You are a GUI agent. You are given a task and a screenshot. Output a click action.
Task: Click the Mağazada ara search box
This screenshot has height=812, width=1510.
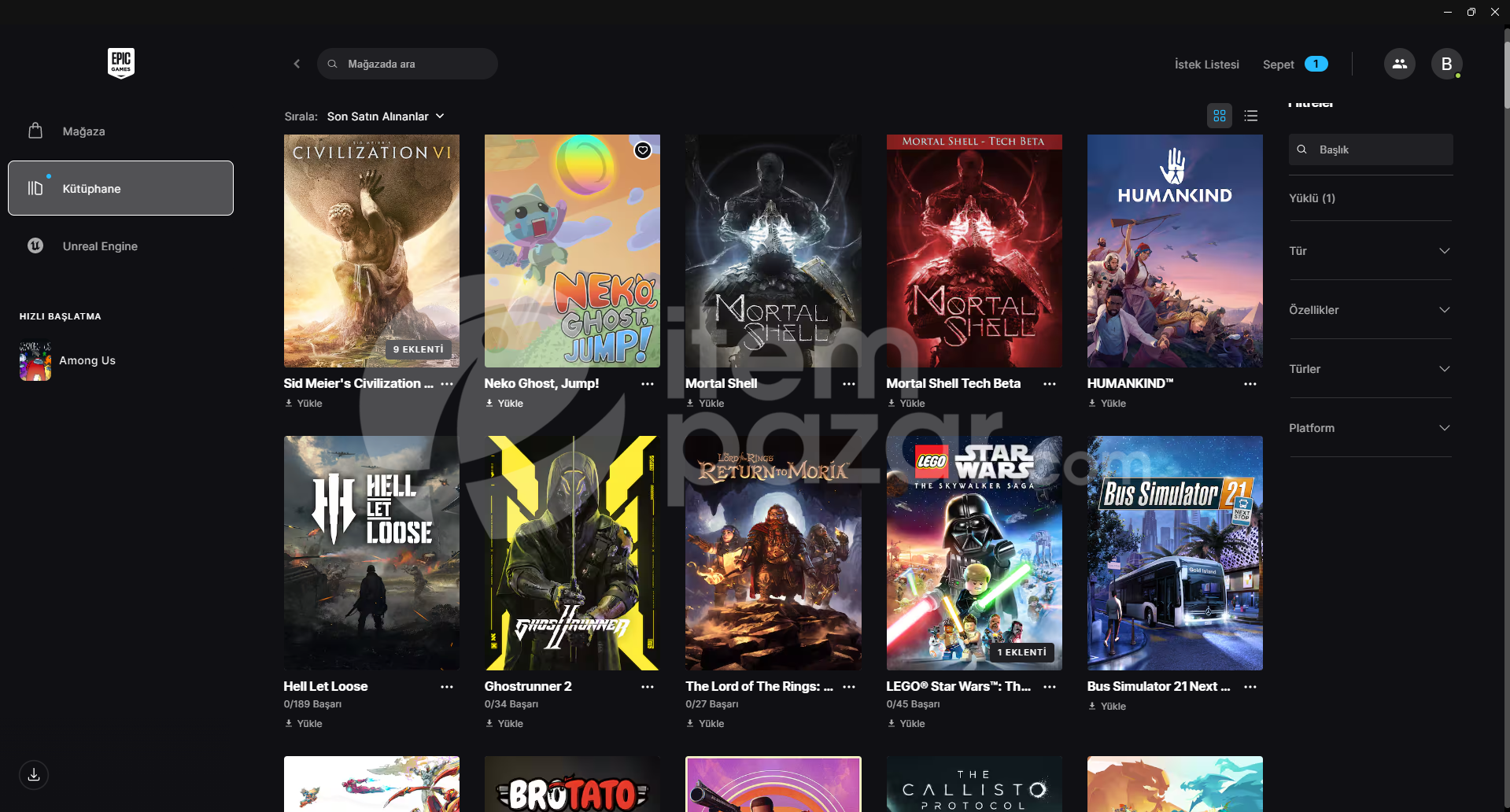click(x=408, y=64)
